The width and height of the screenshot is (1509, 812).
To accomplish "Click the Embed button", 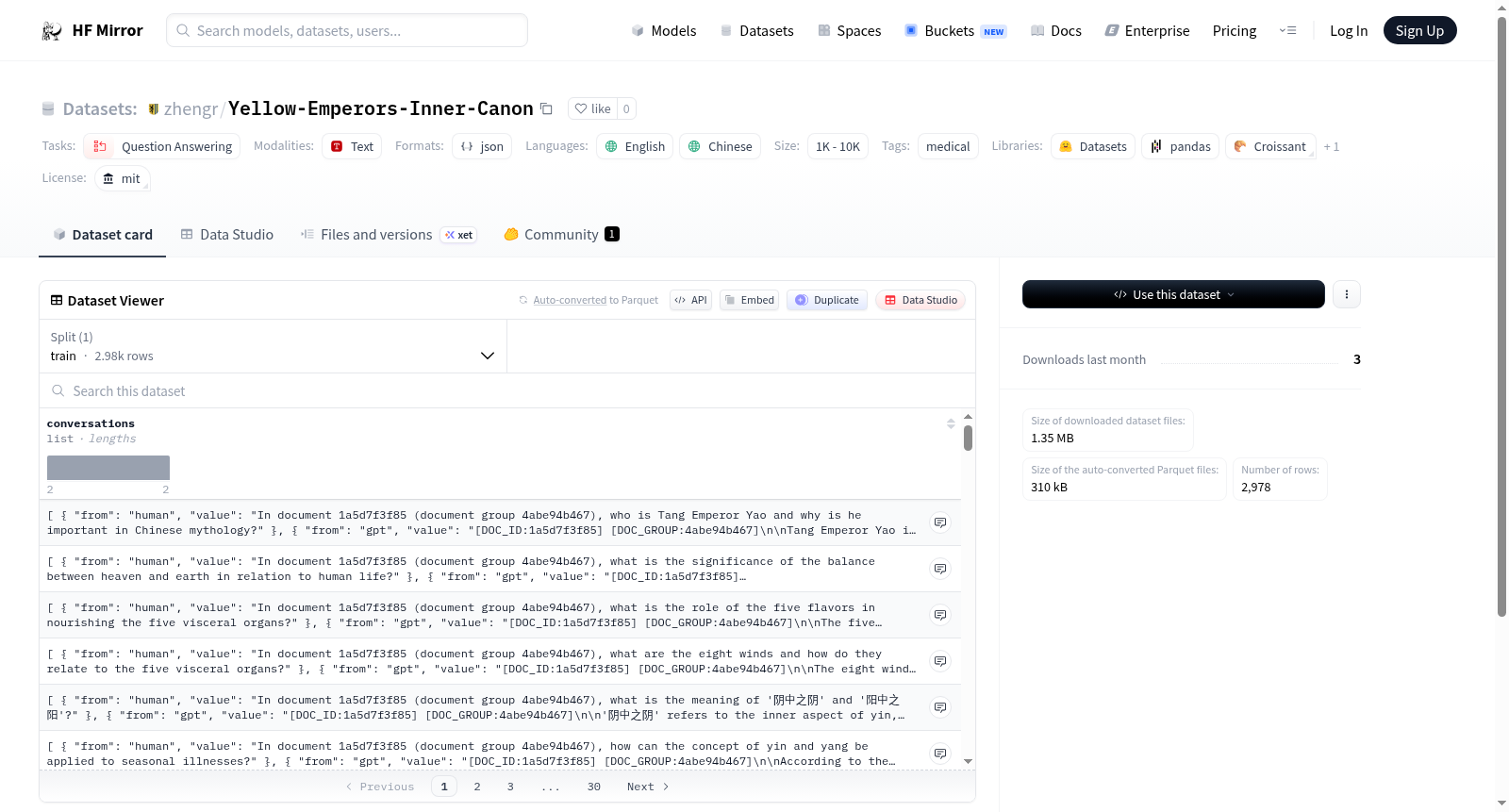I will click(x=749, y=300).
